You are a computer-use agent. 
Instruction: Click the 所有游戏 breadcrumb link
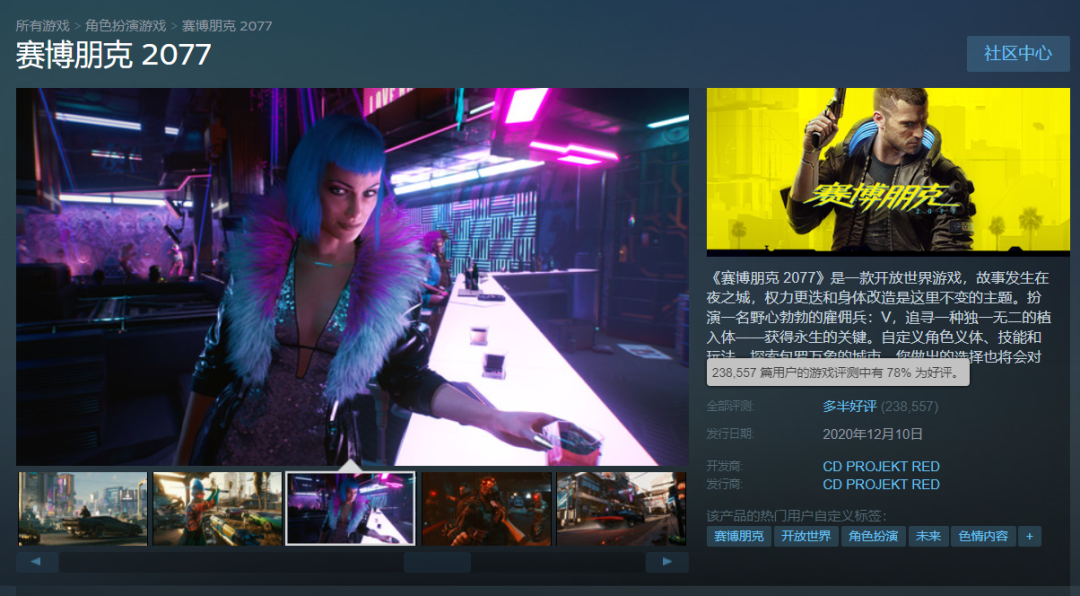[x=43, y=25]
